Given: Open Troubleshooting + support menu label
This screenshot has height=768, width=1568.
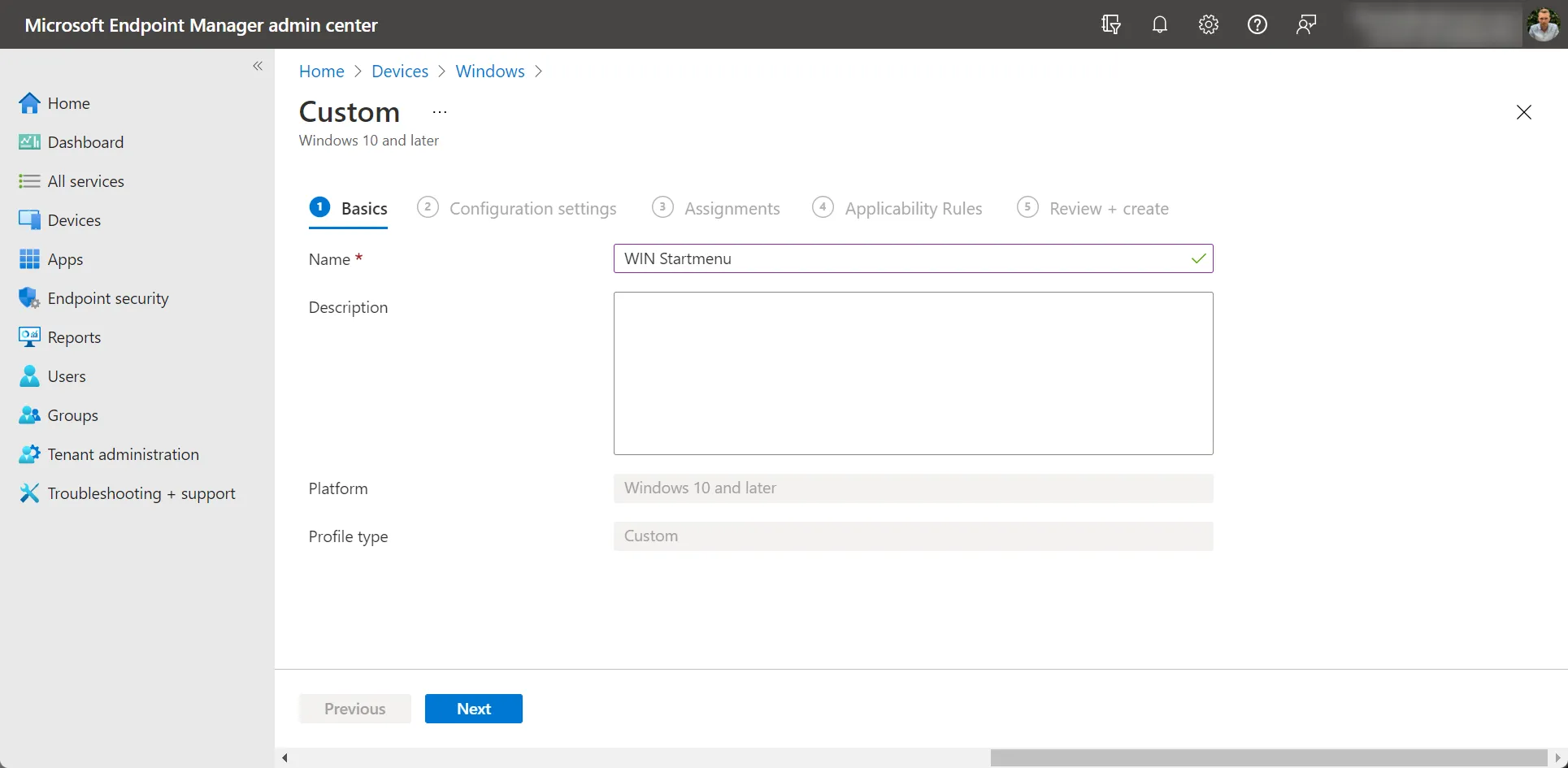Looking at the screenshot, I should pos(141,493).
